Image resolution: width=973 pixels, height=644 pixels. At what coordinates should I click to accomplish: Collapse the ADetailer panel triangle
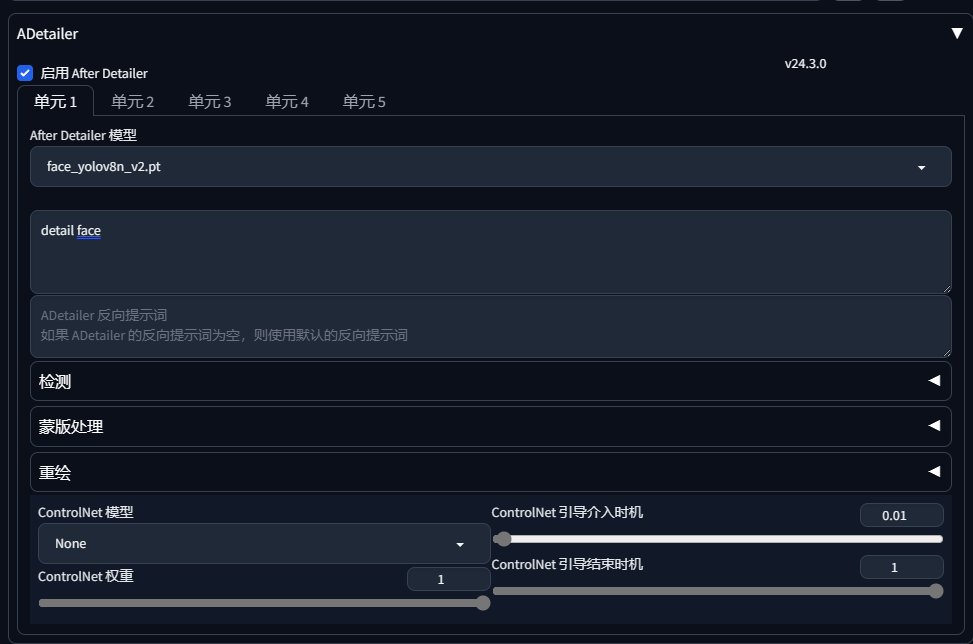point(957,34)
